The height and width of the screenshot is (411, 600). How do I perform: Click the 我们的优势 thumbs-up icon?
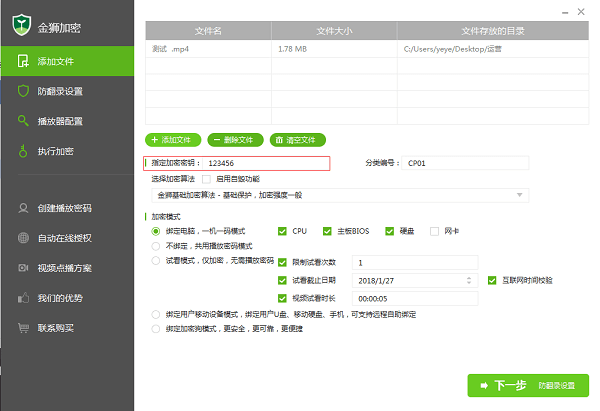[x=23, y=298]
